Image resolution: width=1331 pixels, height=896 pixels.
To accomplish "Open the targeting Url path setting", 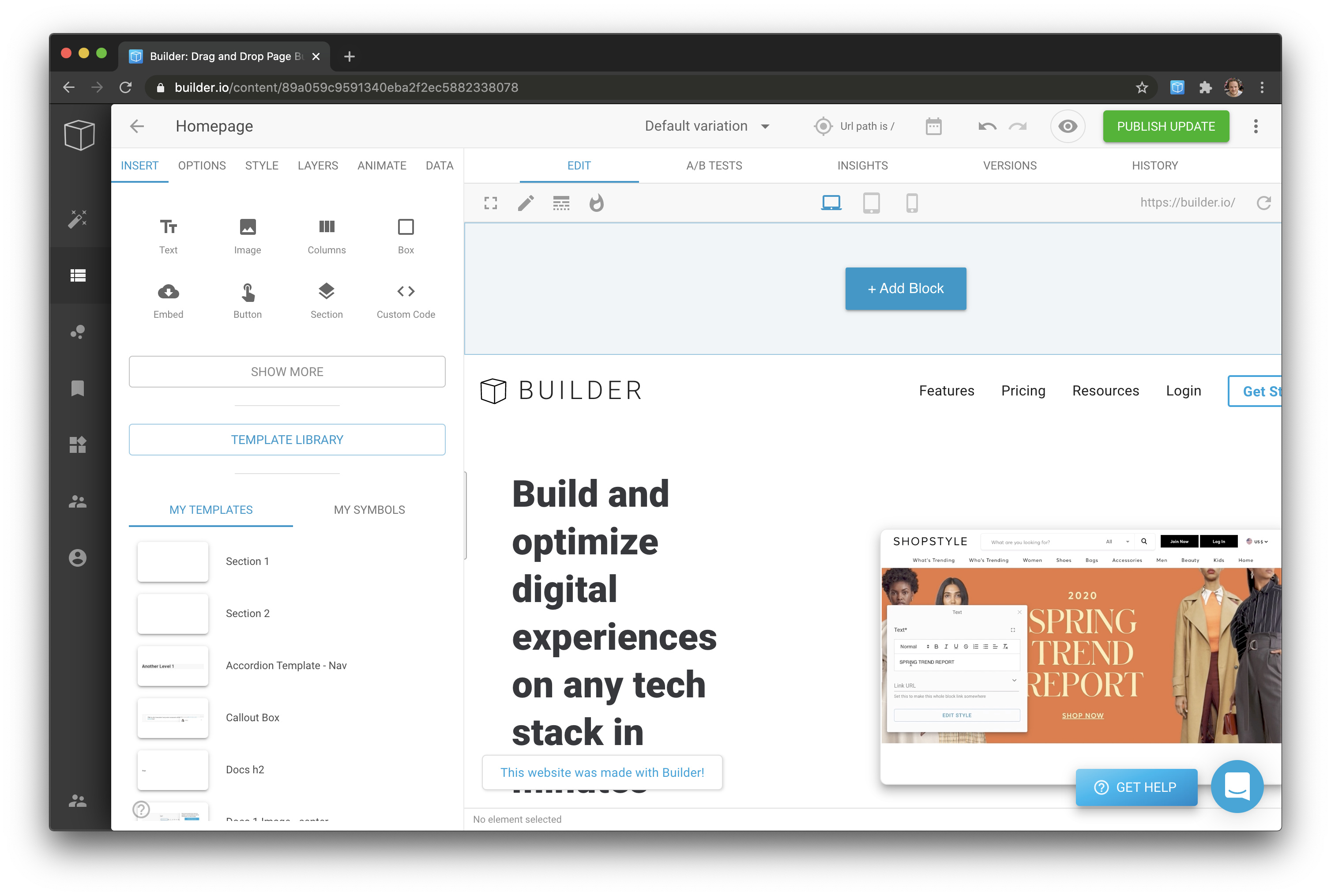I will (x=855, y=126).
